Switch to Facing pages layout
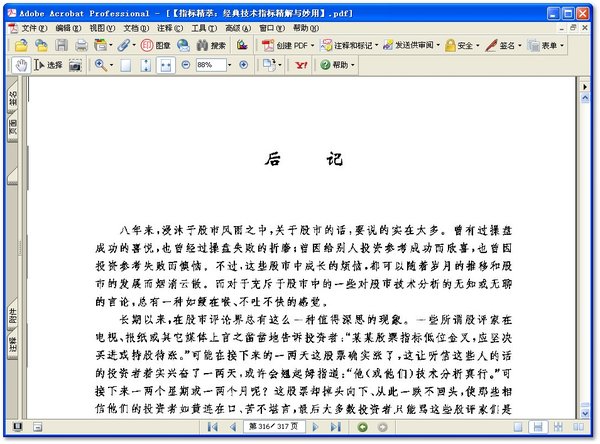Screen dimensions: 600x444 pyautogui.click(x=578, y=427)
